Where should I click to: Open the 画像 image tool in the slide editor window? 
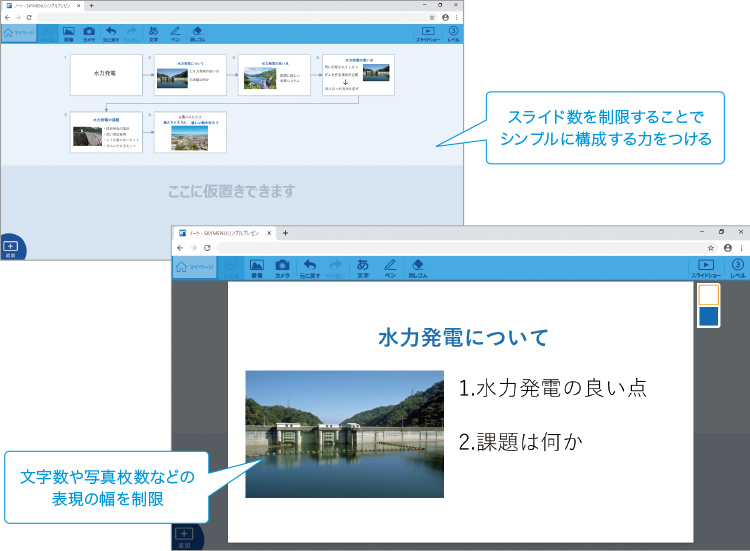tap(256, 267)
